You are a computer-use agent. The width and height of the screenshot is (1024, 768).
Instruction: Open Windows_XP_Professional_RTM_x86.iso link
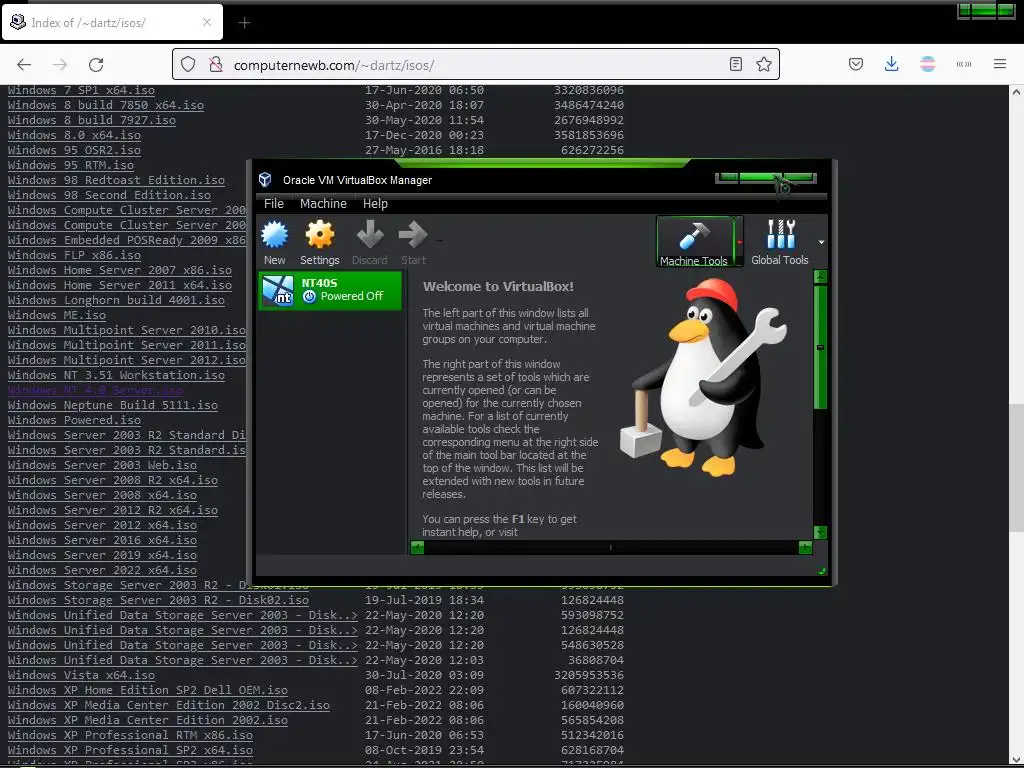(130, 736)
